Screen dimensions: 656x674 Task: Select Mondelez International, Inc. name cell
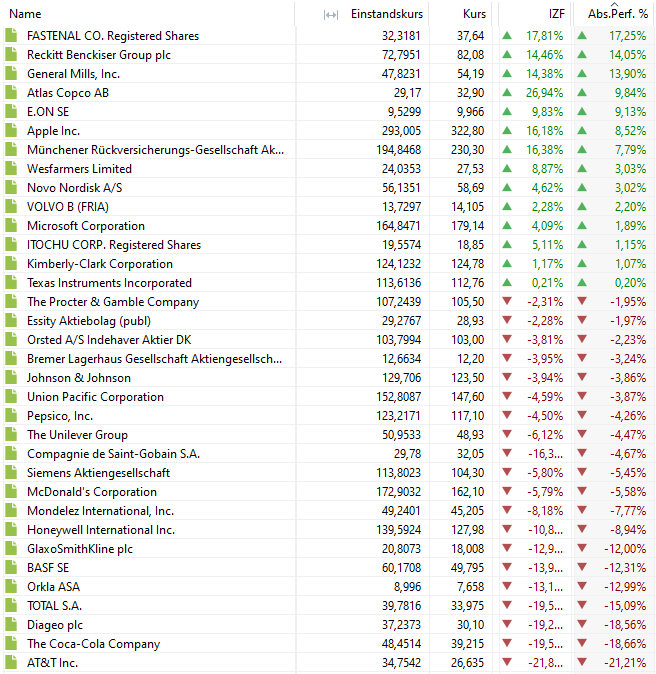(101, 511)
